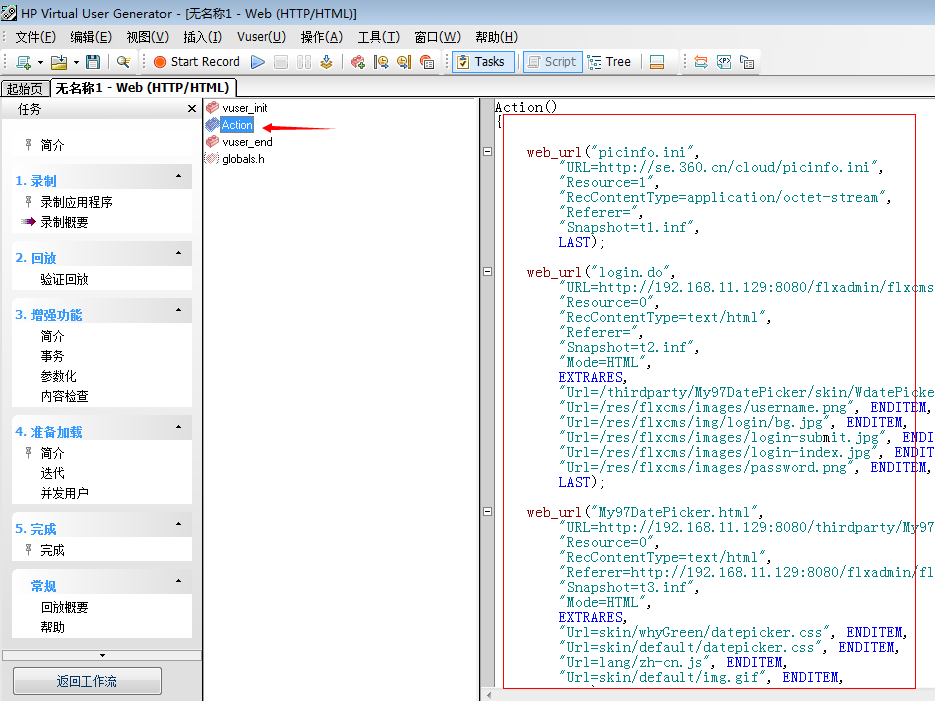Collapse the 1. 录制 section

178,176
